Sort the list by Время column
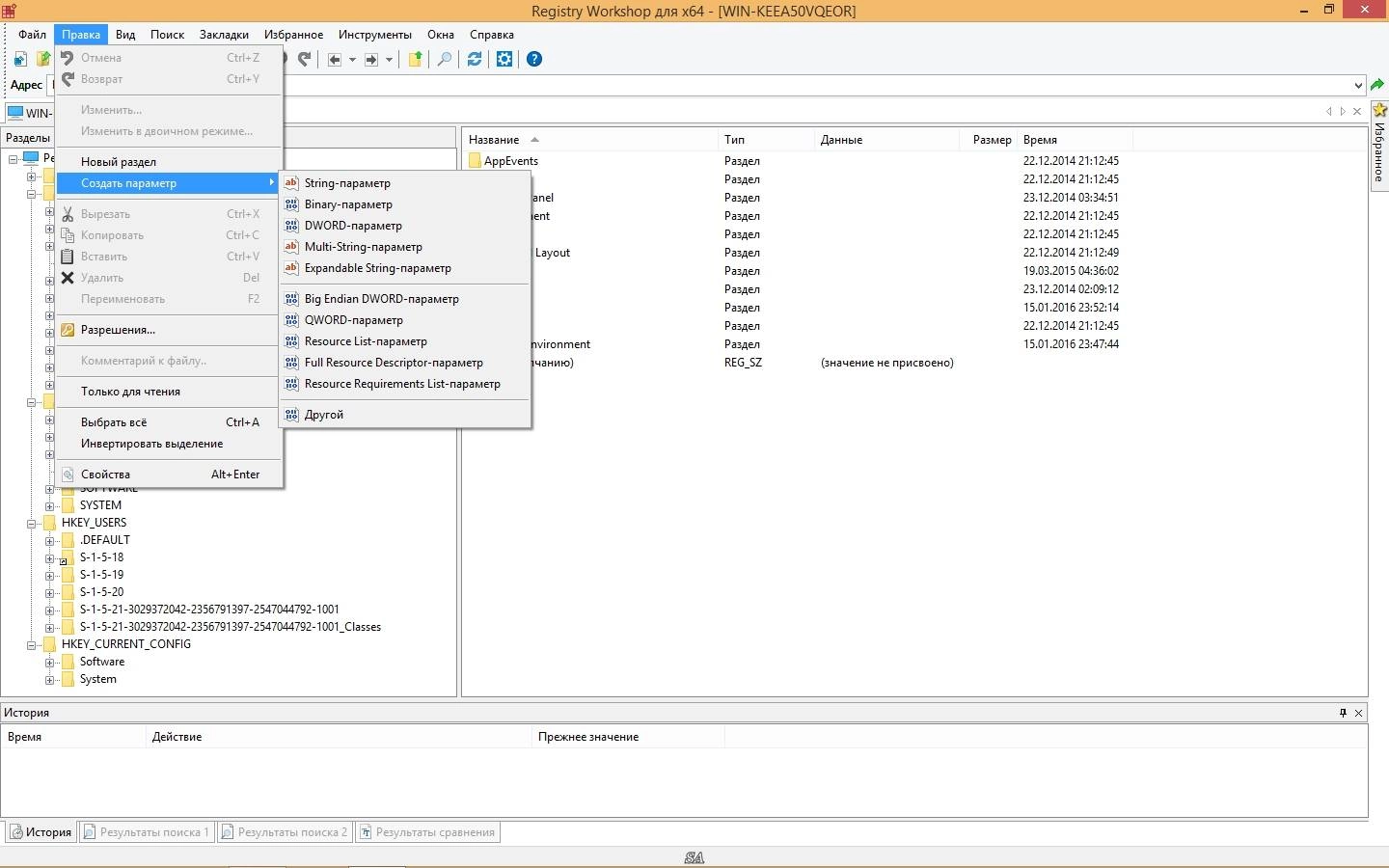Viewport: 1389px width, 868px height. pos(1076,140)
